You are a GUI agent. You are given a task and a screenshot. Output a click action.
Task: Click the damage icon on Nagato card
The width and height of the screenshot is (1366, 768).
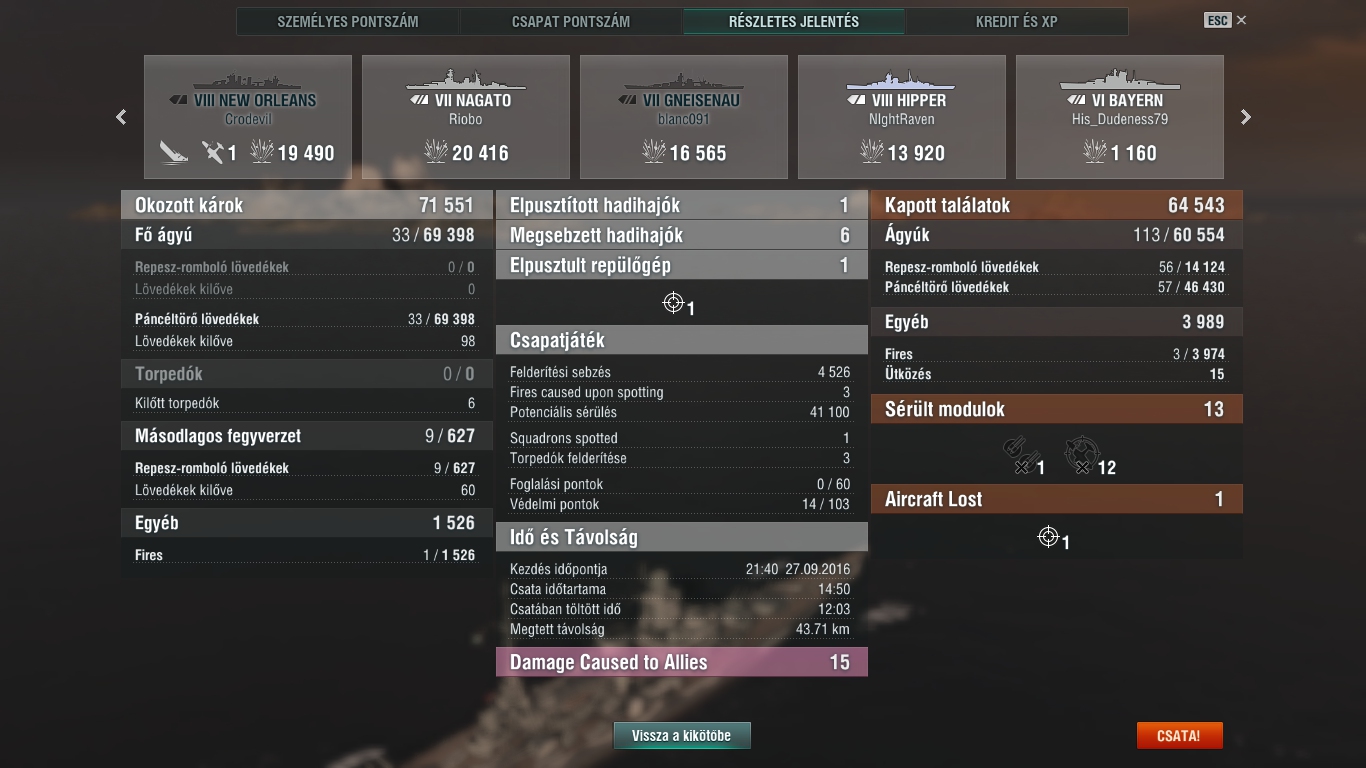[x=435, y=152]
